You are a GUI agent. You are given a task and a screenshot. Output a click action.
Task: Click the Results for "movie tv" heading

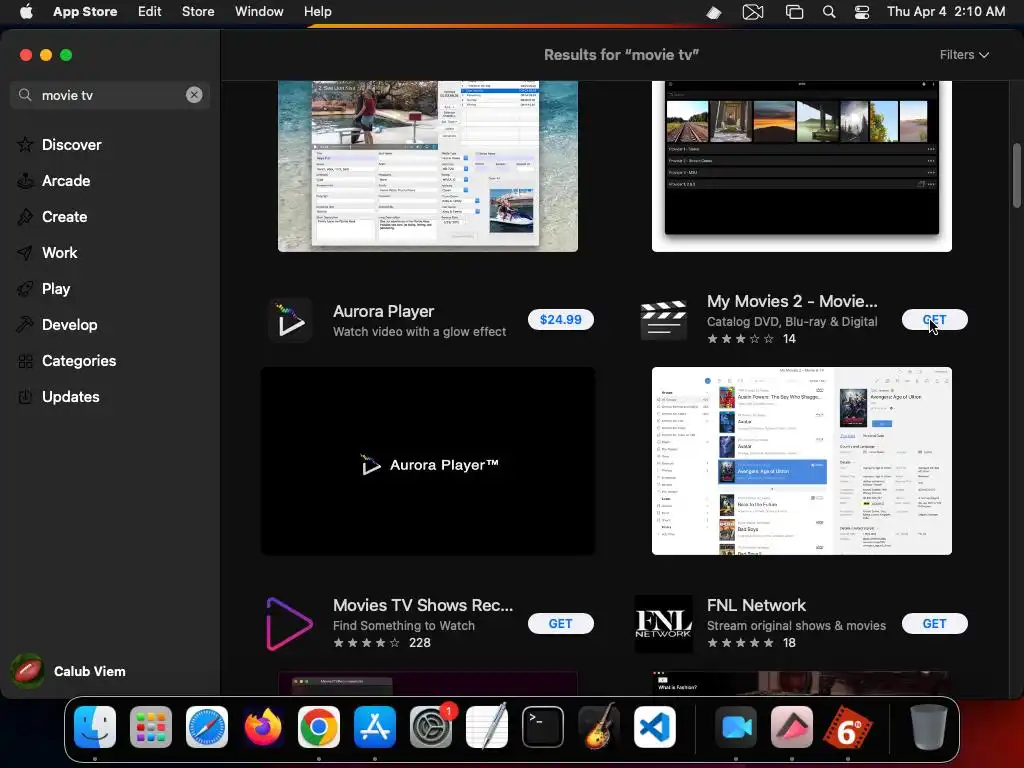[621, 55]
